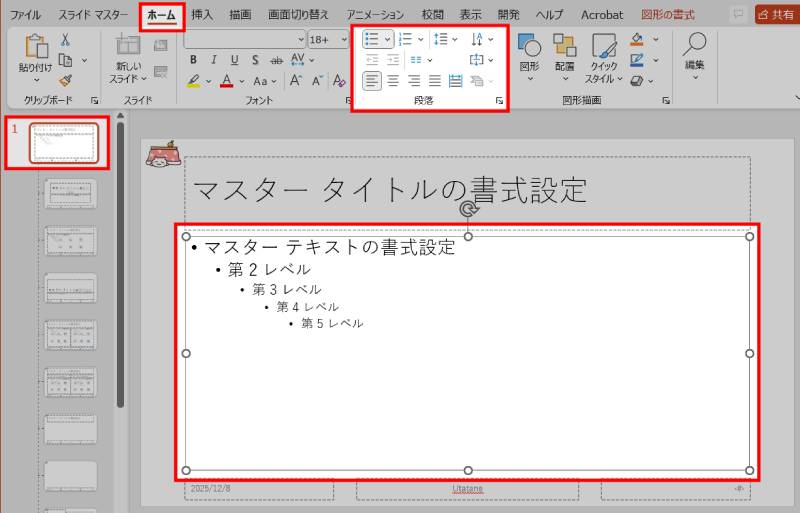Expand the bullet style dropdown arrow
The image size is (800, 513).
[x=388, y=39]
